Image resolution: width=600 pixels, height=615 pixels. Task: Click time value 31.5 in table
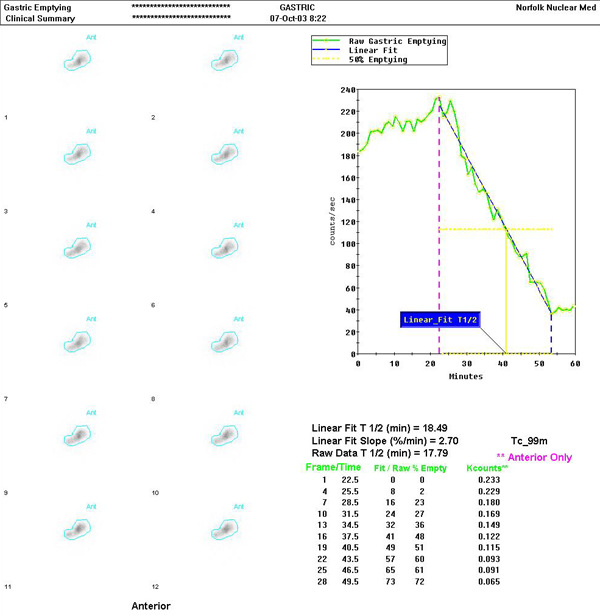[350, 514]
